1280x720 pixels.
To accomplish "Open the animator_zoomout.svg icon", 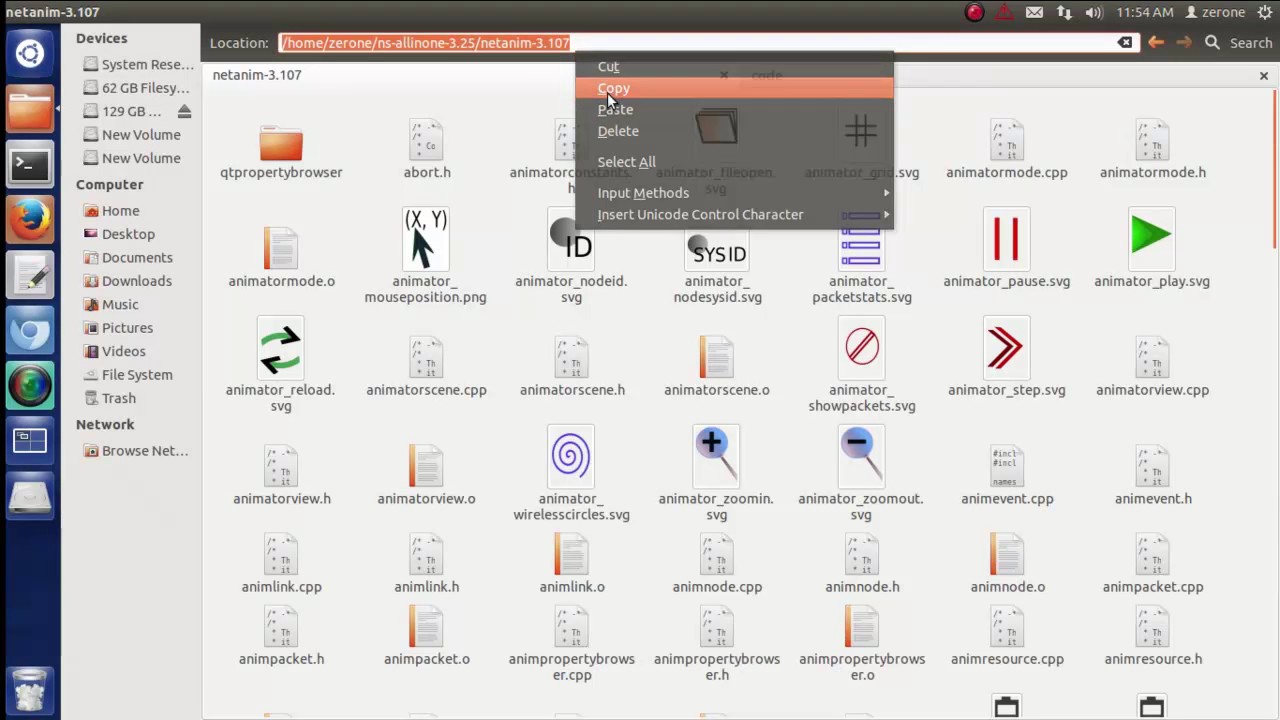I will coord(861,456).
